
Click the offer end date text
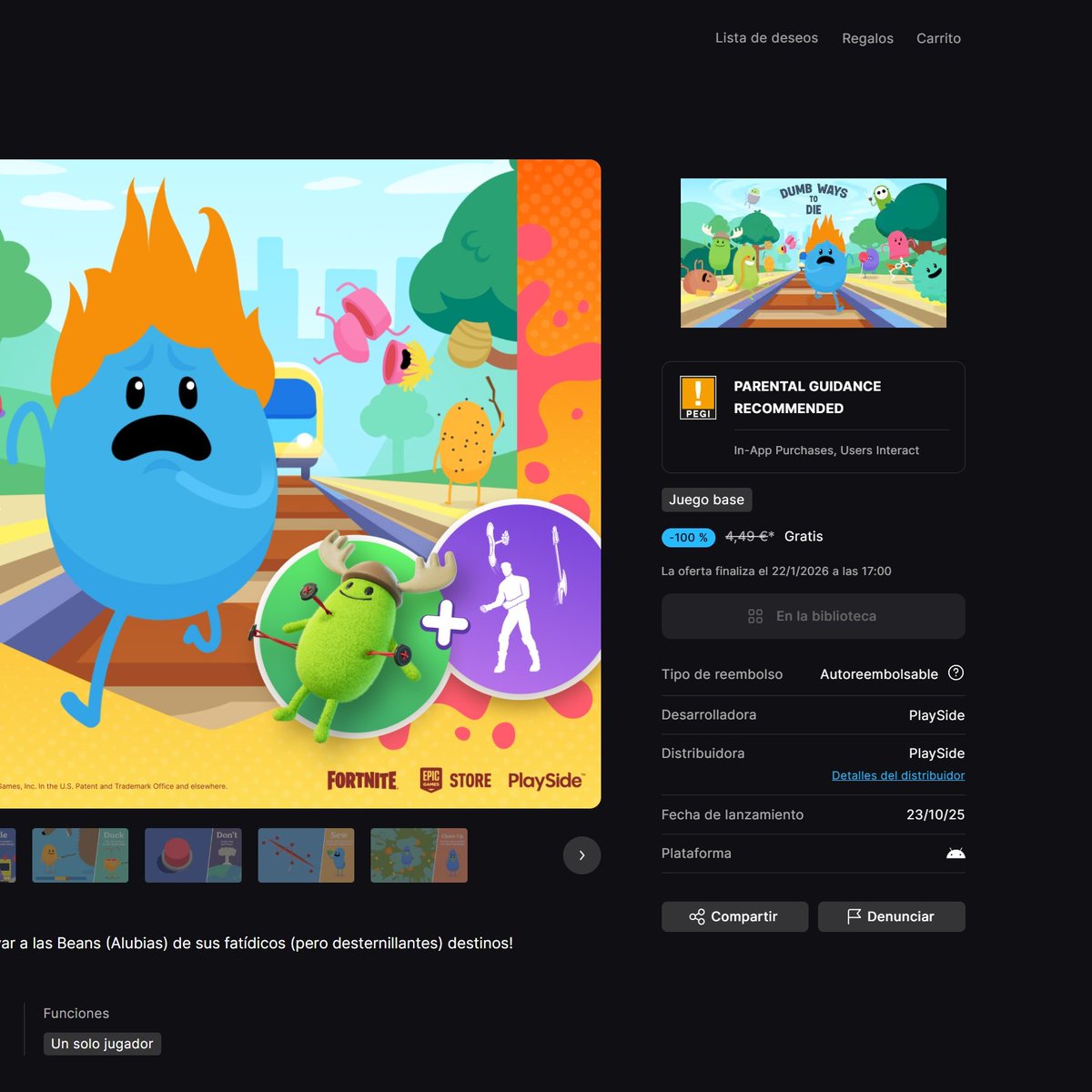(x=776, y=571)
